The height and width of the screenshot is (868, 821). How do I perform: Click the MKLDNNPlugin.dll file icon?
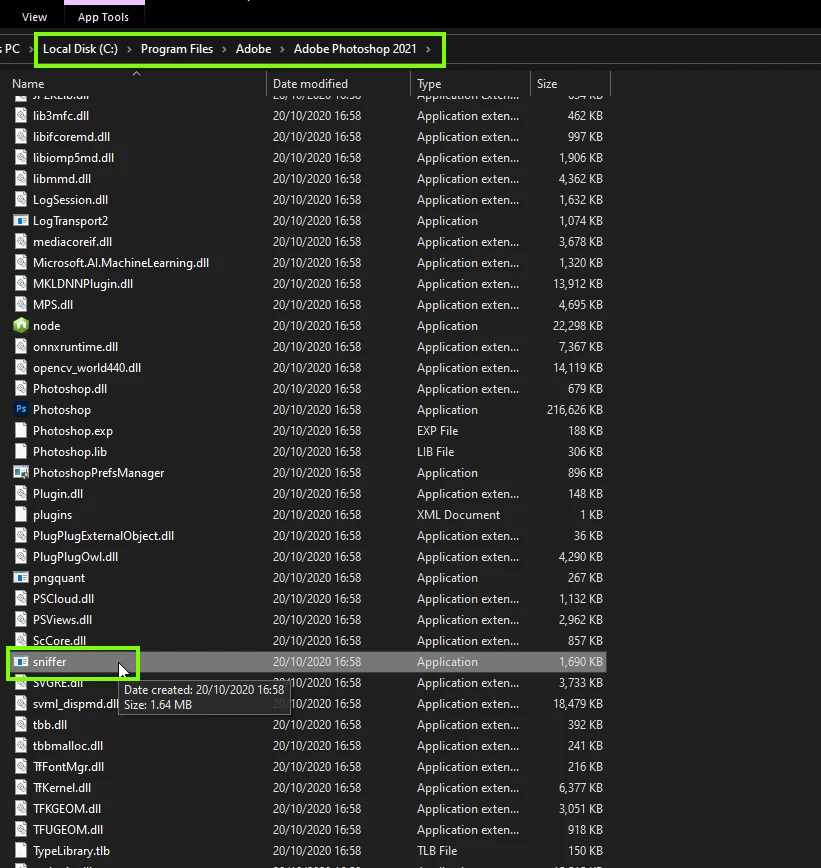click(x=20, y=283)
